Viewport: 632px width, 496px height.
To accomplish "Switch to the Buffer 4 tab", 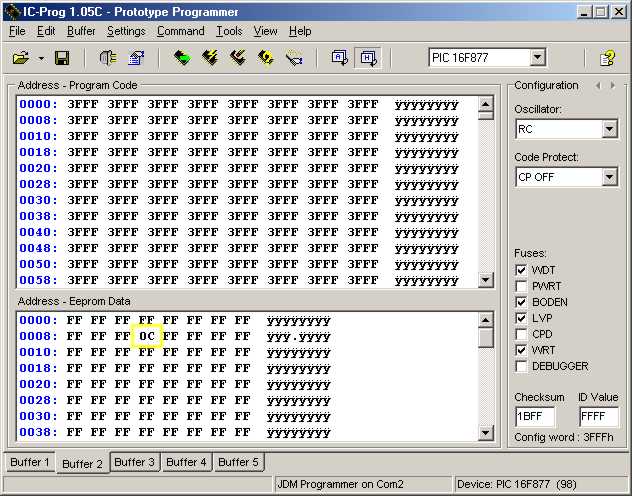I will 186,462.
